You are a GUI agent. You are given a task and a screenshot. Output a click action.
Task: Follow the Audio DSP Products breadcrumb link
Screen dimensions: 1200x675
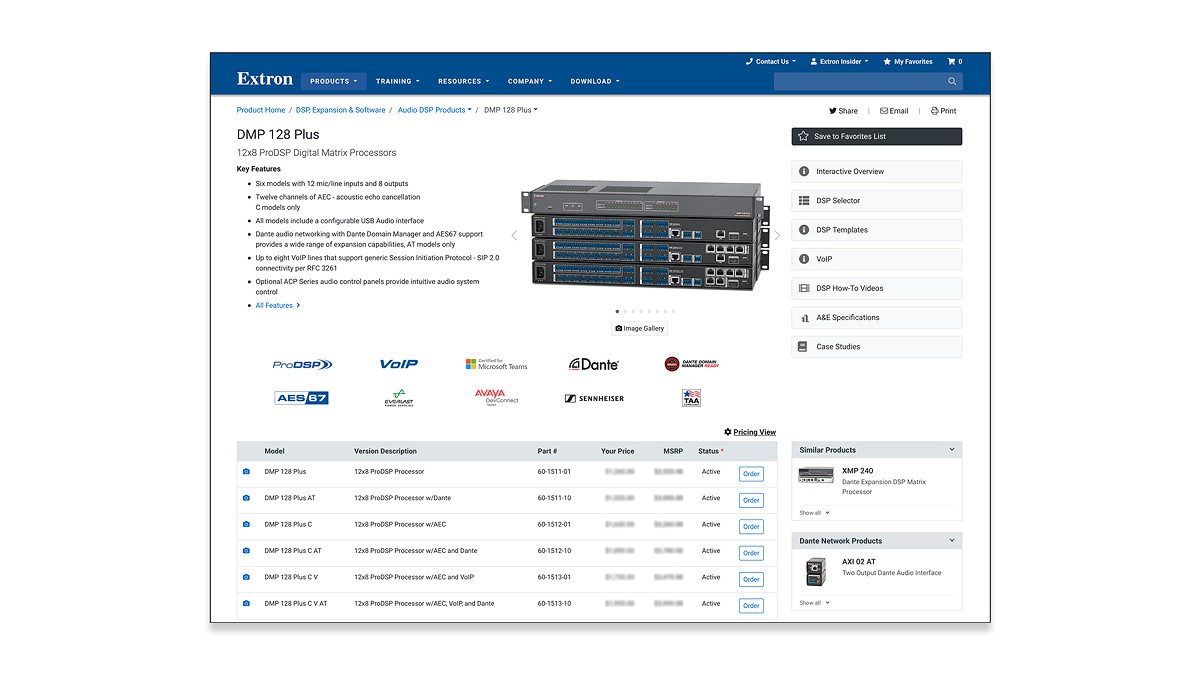434,110
